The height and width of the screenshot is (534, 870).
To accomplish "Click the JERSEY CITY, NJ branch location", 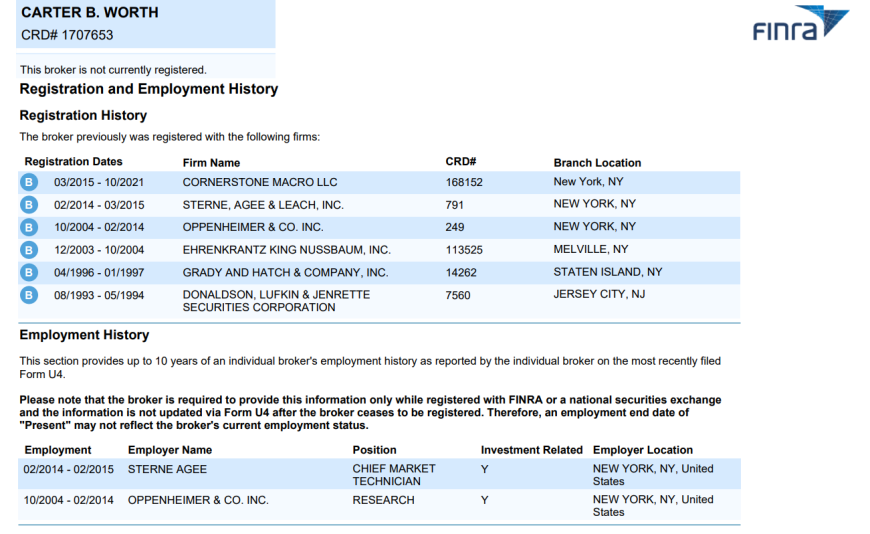I will (x=599, y=294).
